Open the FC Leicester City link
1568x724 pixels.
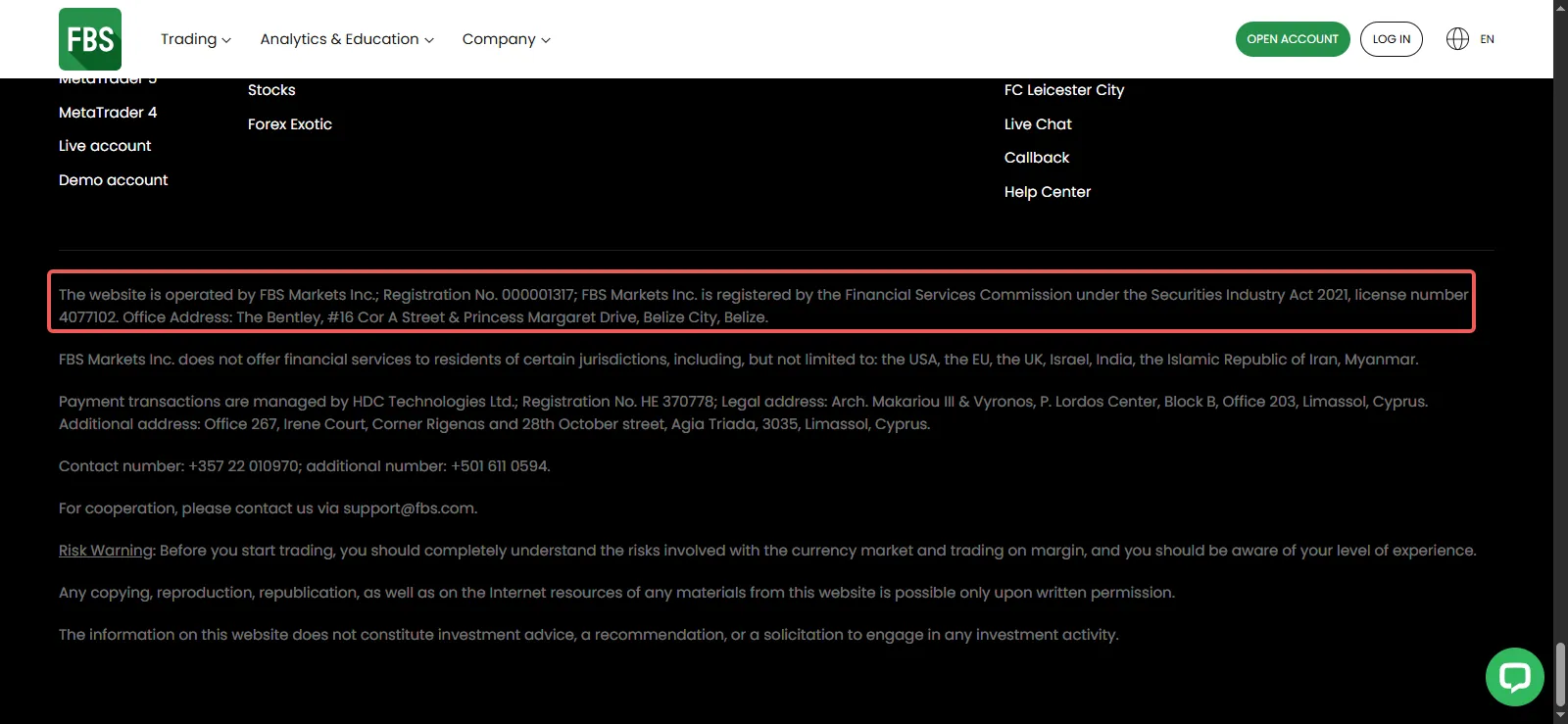click(1064, 90)
